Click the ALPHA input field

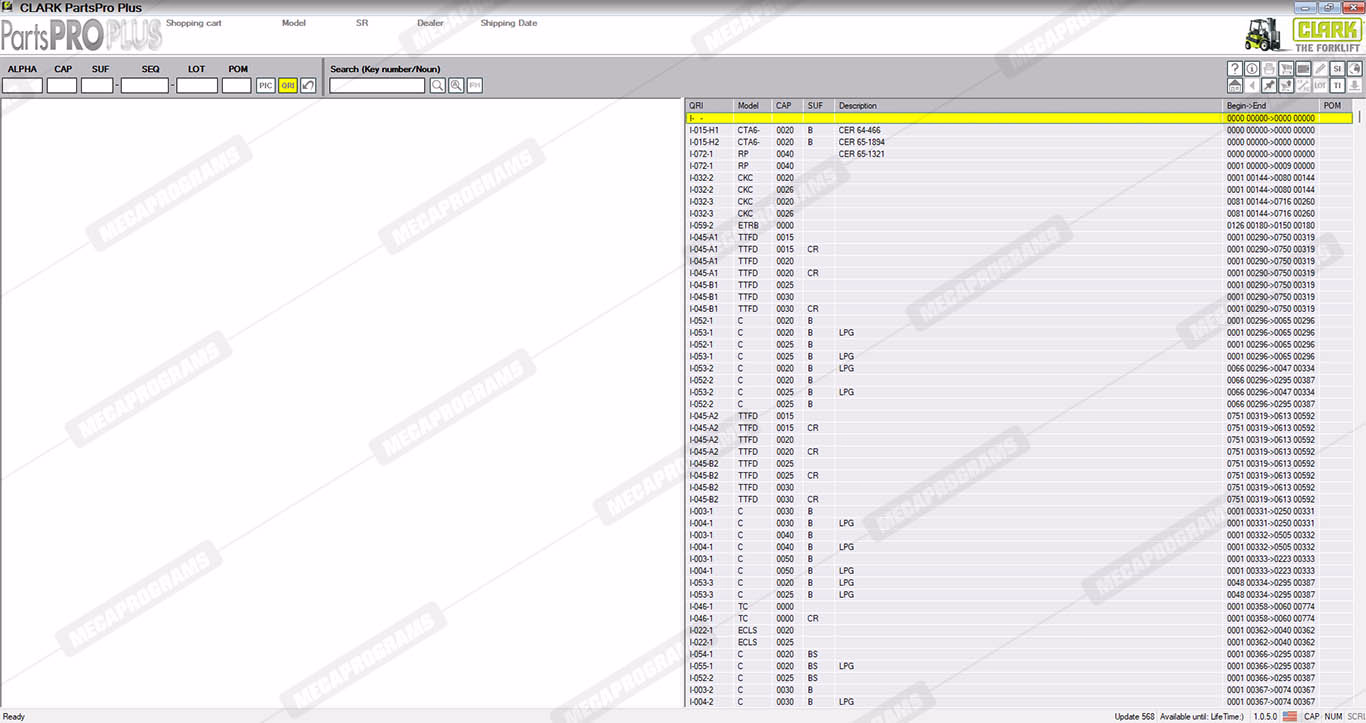(x=22, y=86)
